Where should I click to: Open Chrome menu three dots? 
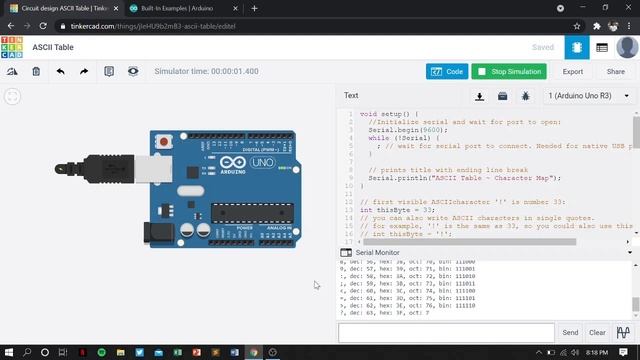[629, 26]
